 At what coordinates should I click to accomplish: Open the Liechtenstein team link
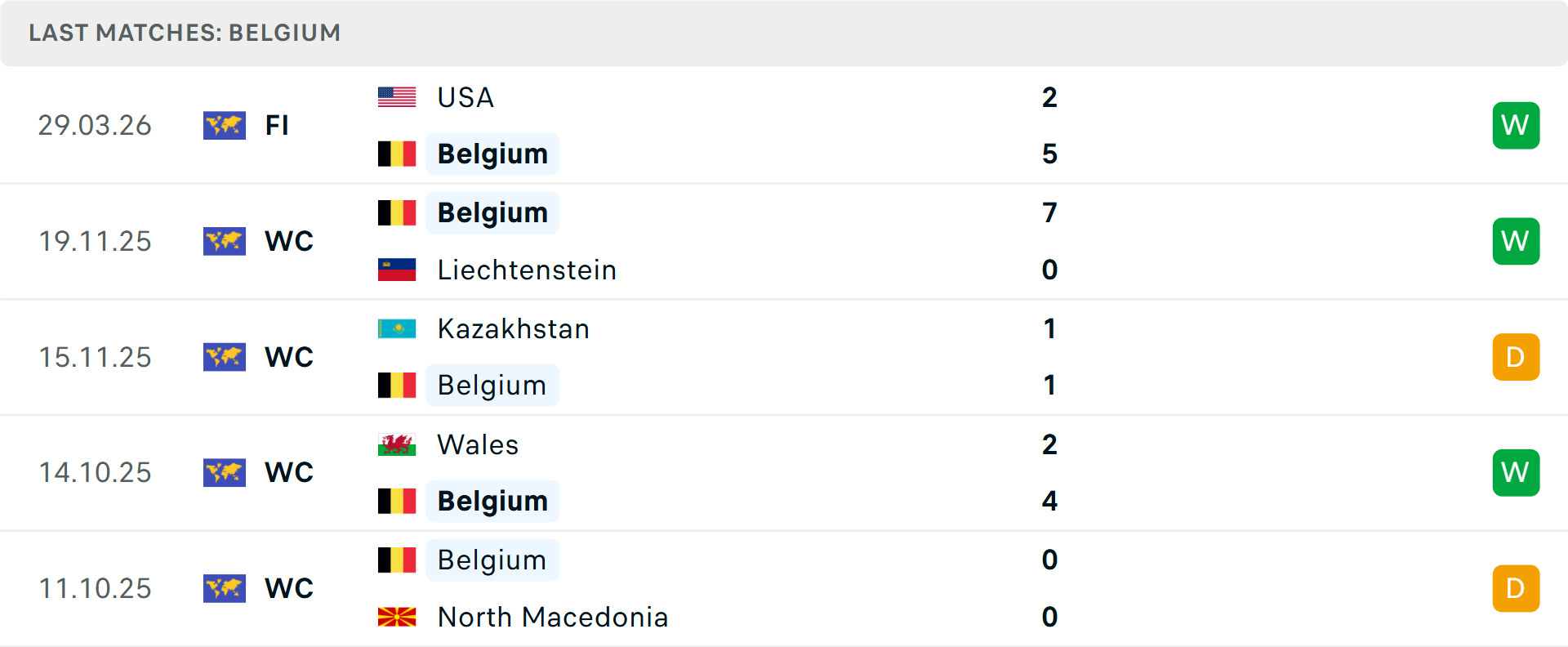(527, 270)
